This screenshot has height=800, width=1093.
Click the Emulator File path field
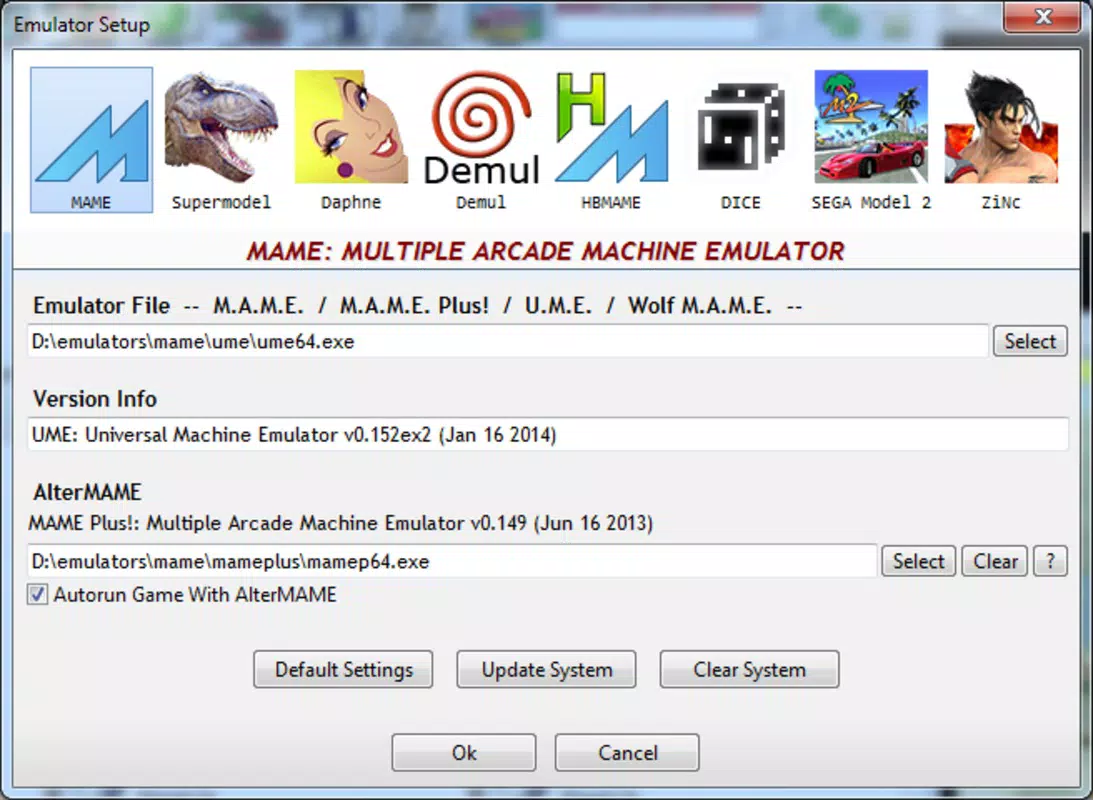pyautogui.click(x=508, y=341)
